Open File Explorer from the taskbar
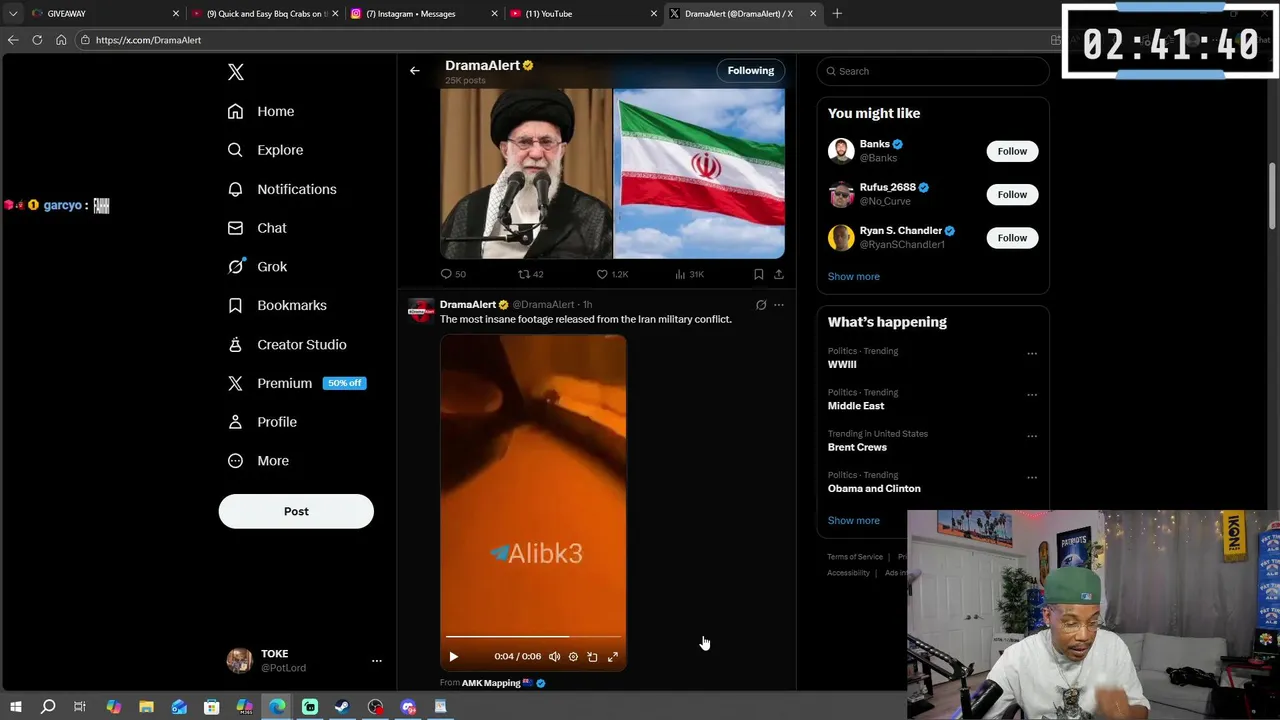The height and width of the screenshot is (720, 1280). point(146,707)
